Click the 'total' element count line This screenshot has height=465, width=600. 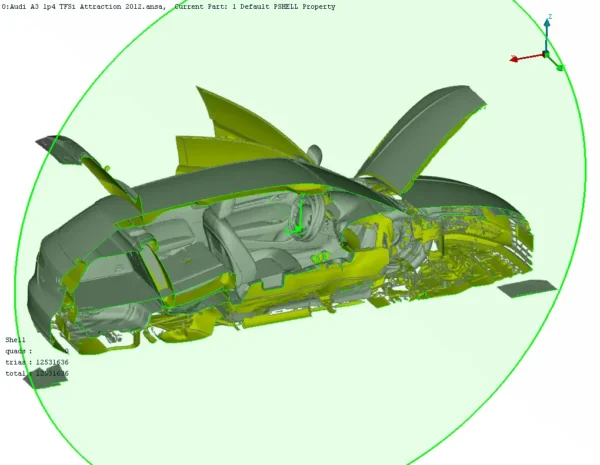click(37, 373)
